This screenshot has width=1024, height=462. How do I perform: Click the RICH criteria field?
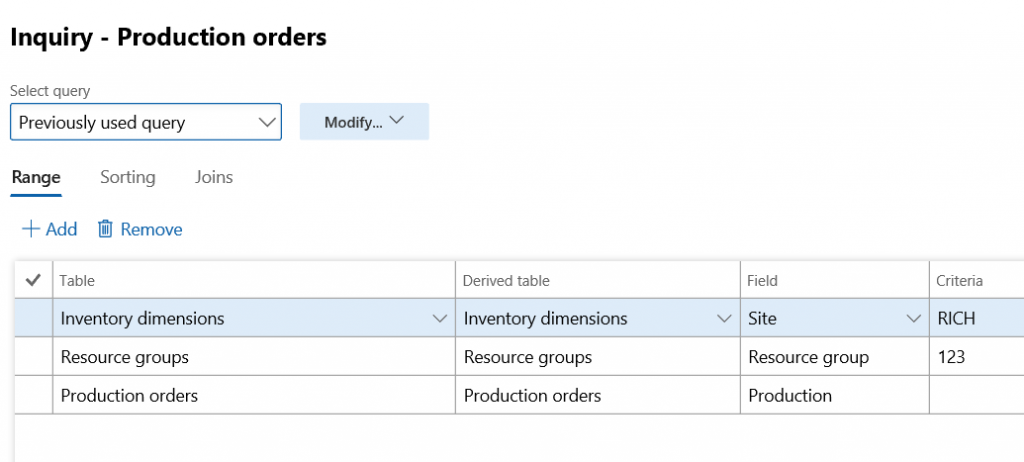click(975, 319)
